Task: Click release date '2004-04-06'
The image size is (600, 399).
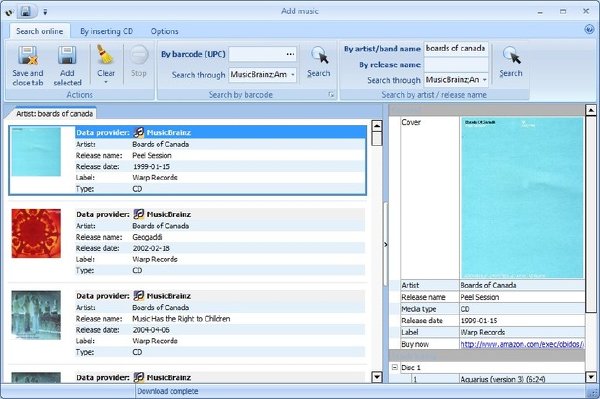Action: (x=151, y=330)
